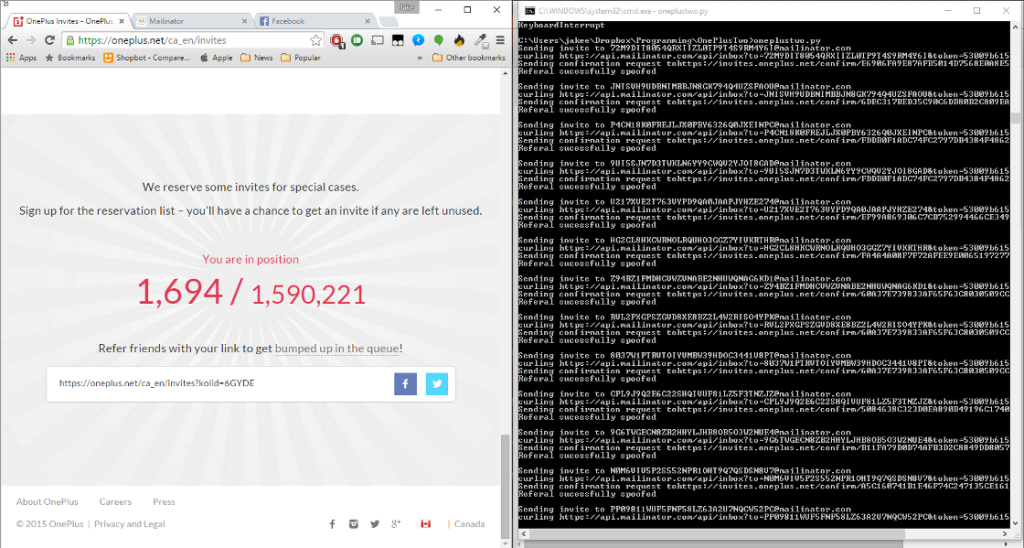Click the Jake profile button
This screenshot has width=1024, height=548.
[406, 7]
